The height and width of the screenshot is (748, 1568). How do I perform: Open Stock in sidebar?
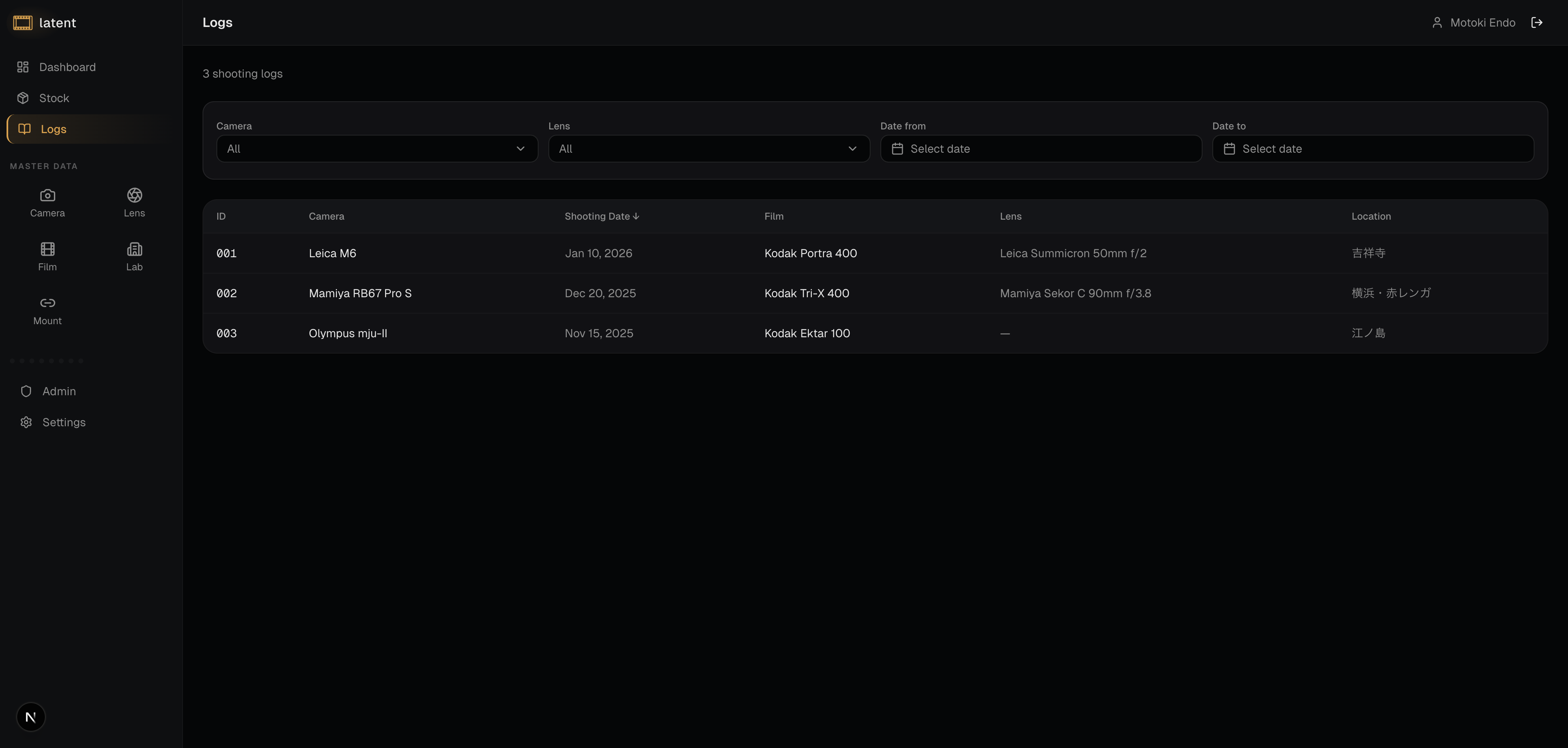54,98
